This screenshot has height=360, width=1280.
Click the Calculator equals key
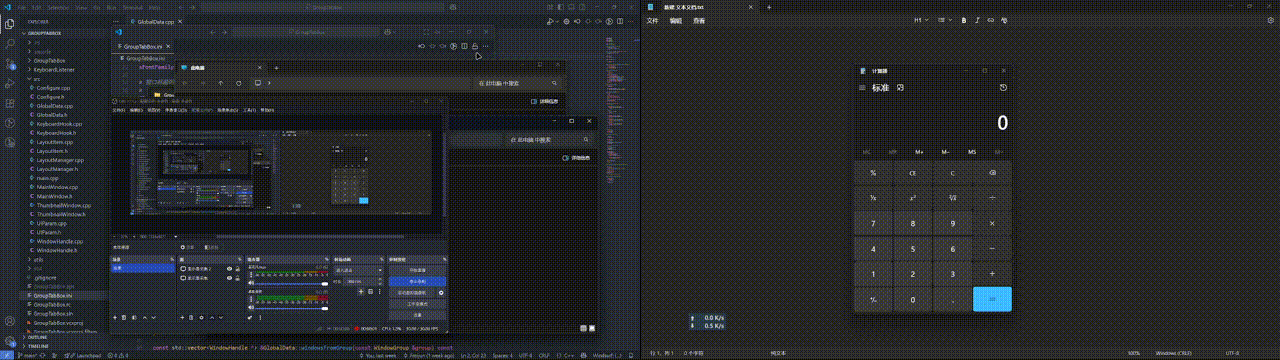click(992, 299)
